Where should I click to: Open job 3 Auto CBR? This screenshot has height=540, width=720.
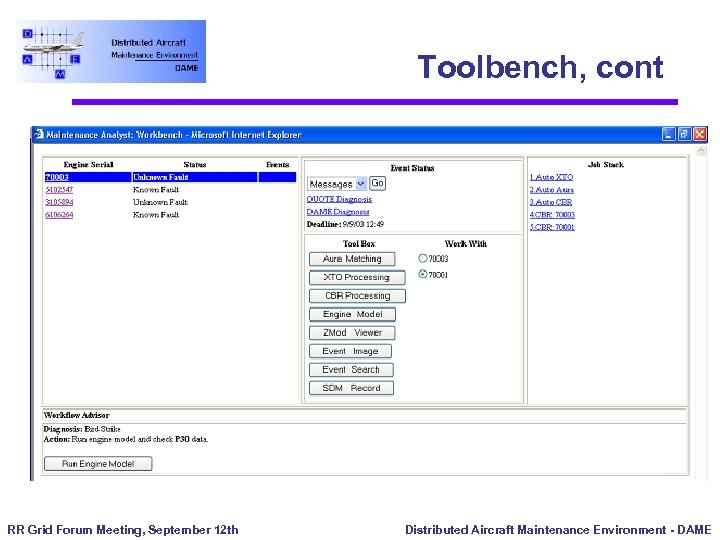click(551, 202)
